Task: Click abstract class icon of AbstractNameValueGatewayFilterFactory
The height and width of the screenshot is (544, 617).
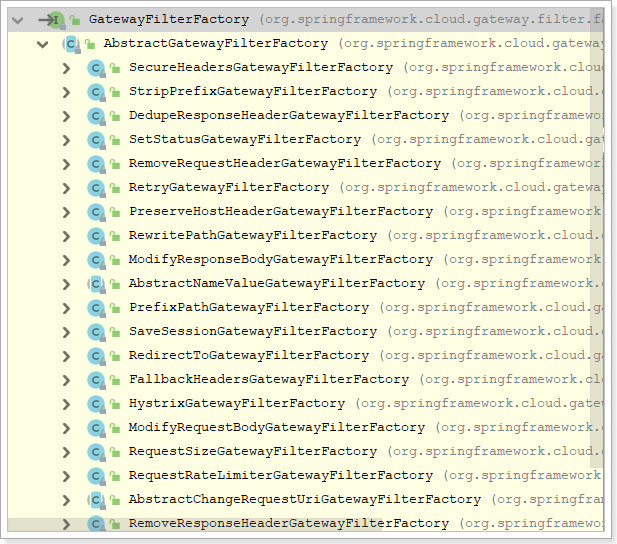Action: [96, 285]
